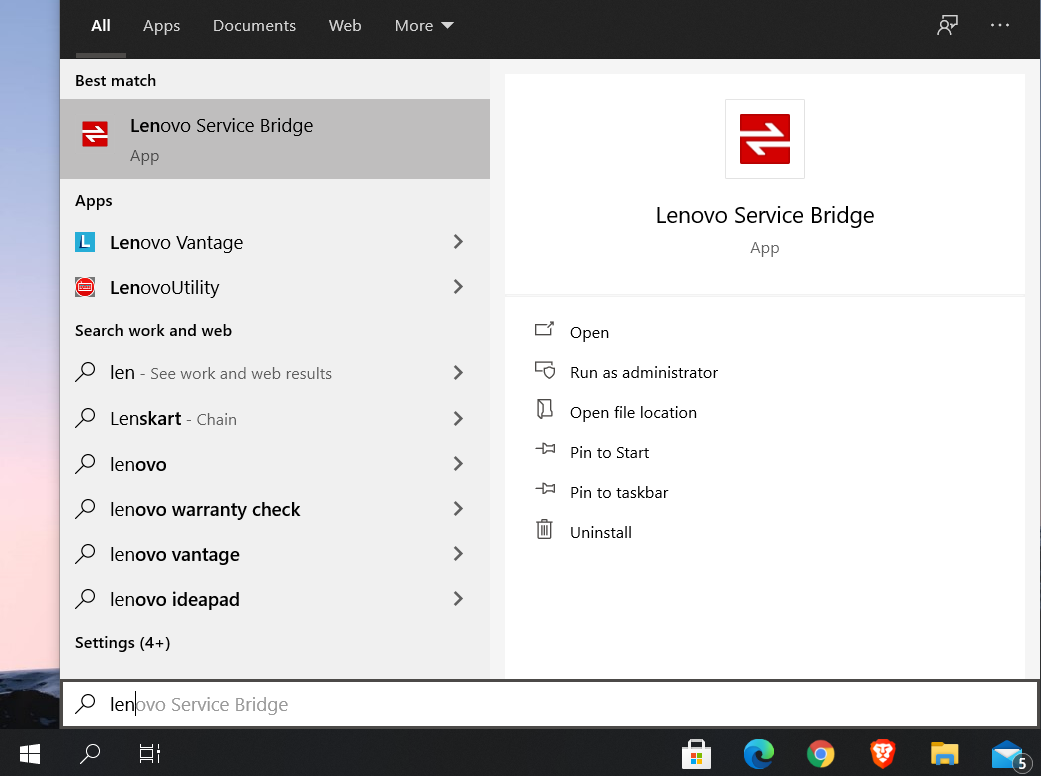Click the large Lenovo Service Bridge logo
1041x776 pixels.
click(x=765, y=139)
